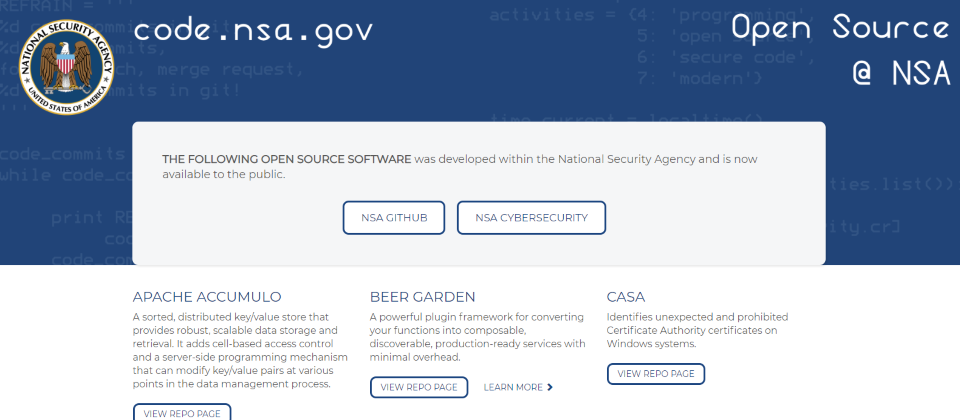Open the NSA CYBERSECURITY button

[x=531, y=217]
